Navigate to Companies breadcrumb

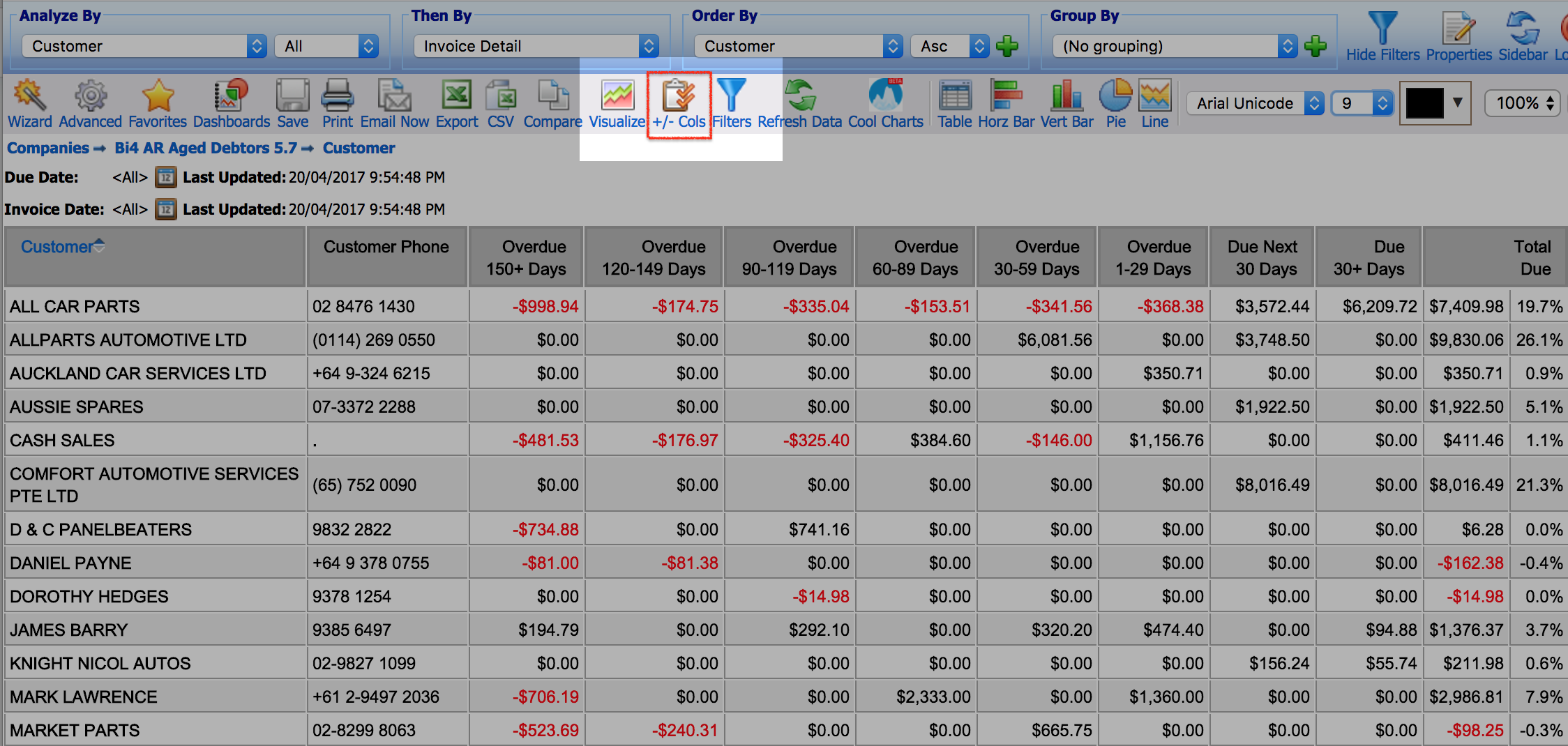click(47, 148)
